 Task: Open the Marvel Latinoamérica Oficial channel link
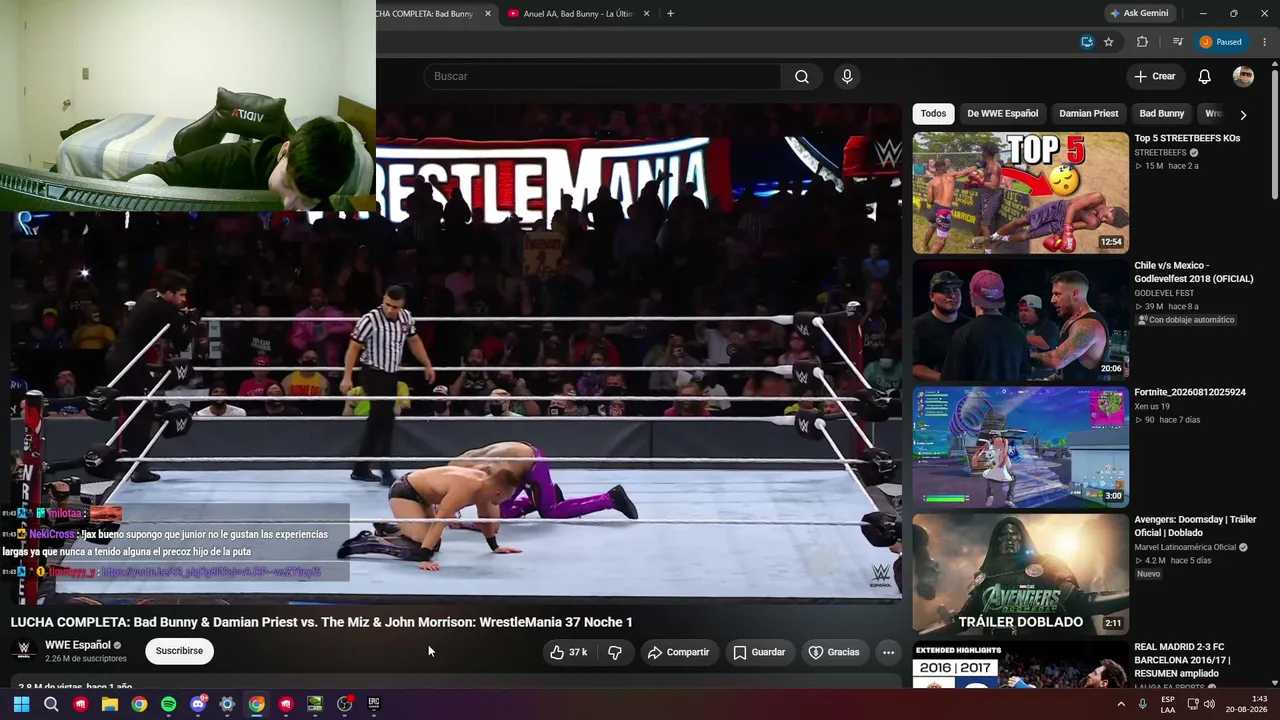(1185, 548)
